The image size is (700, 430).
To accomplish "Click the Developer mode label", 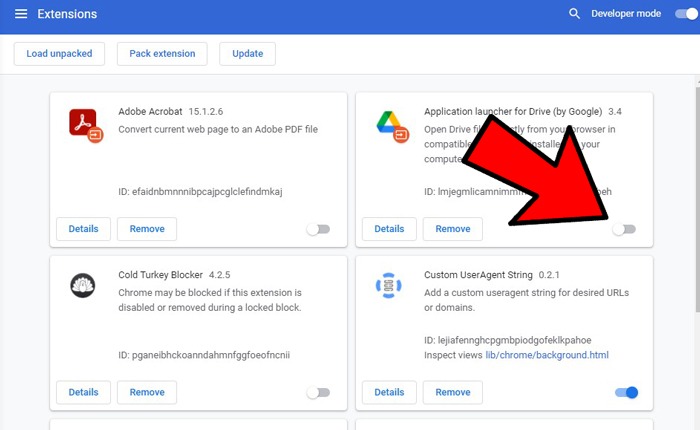I will pyautogui.click(x=626, y=14).
